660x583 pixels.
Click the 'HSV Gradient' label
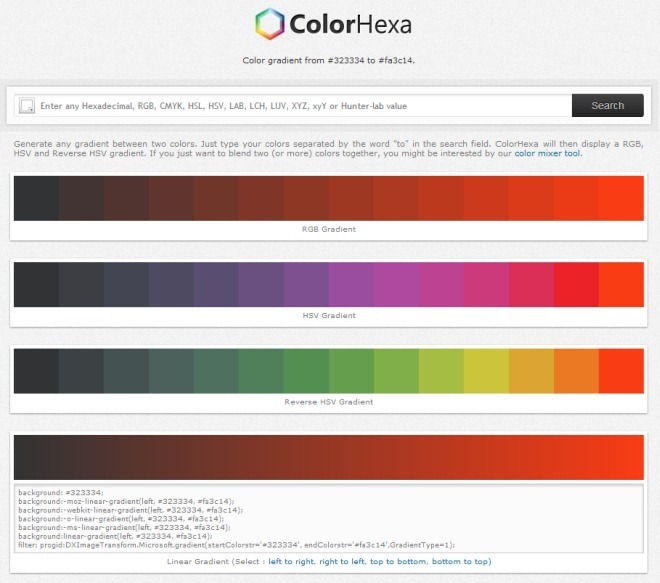pos(329,316)
